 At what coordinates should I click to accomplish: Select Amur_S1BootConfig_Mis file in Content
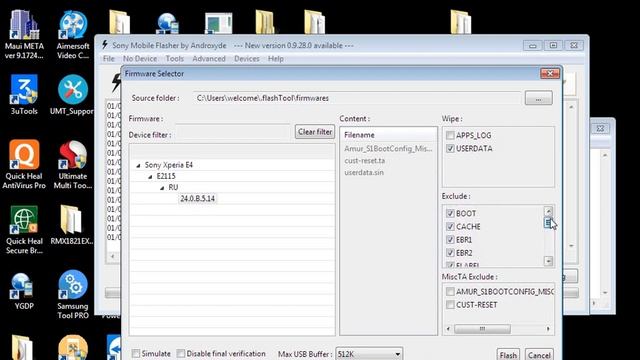pos(388,149)
